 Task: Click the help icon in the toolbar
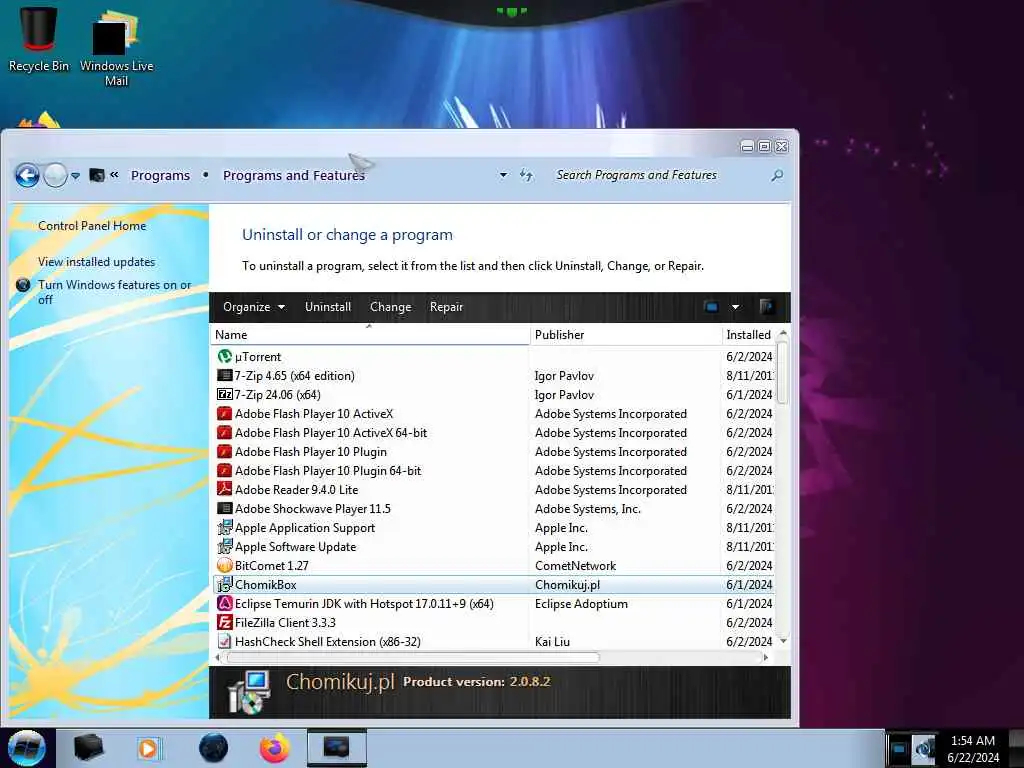point(767,307)
